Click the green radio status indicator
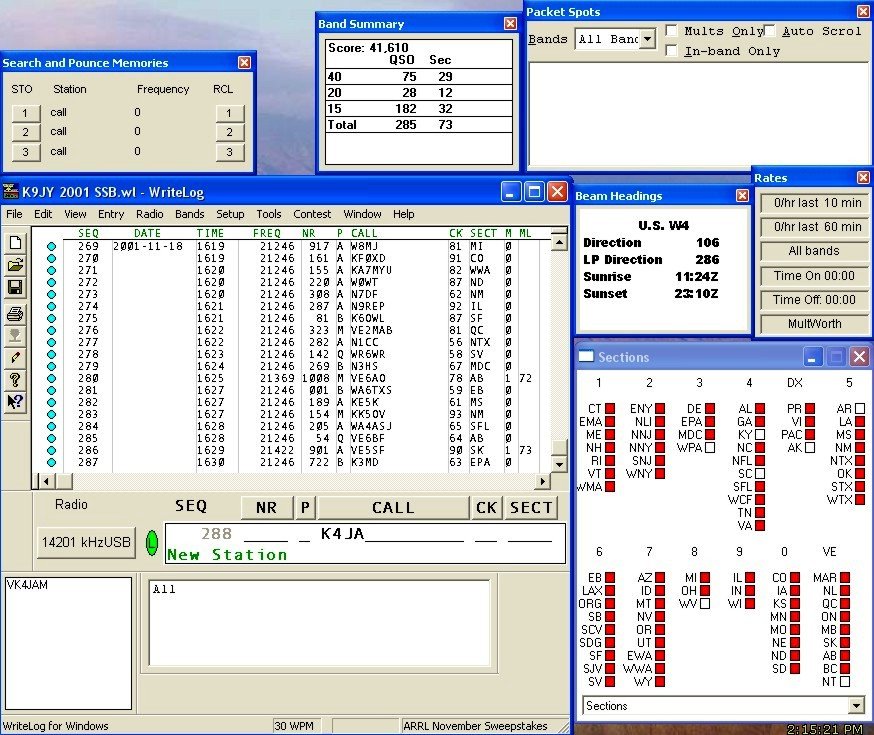The image size is (874, 735). (x=152, y=542)
